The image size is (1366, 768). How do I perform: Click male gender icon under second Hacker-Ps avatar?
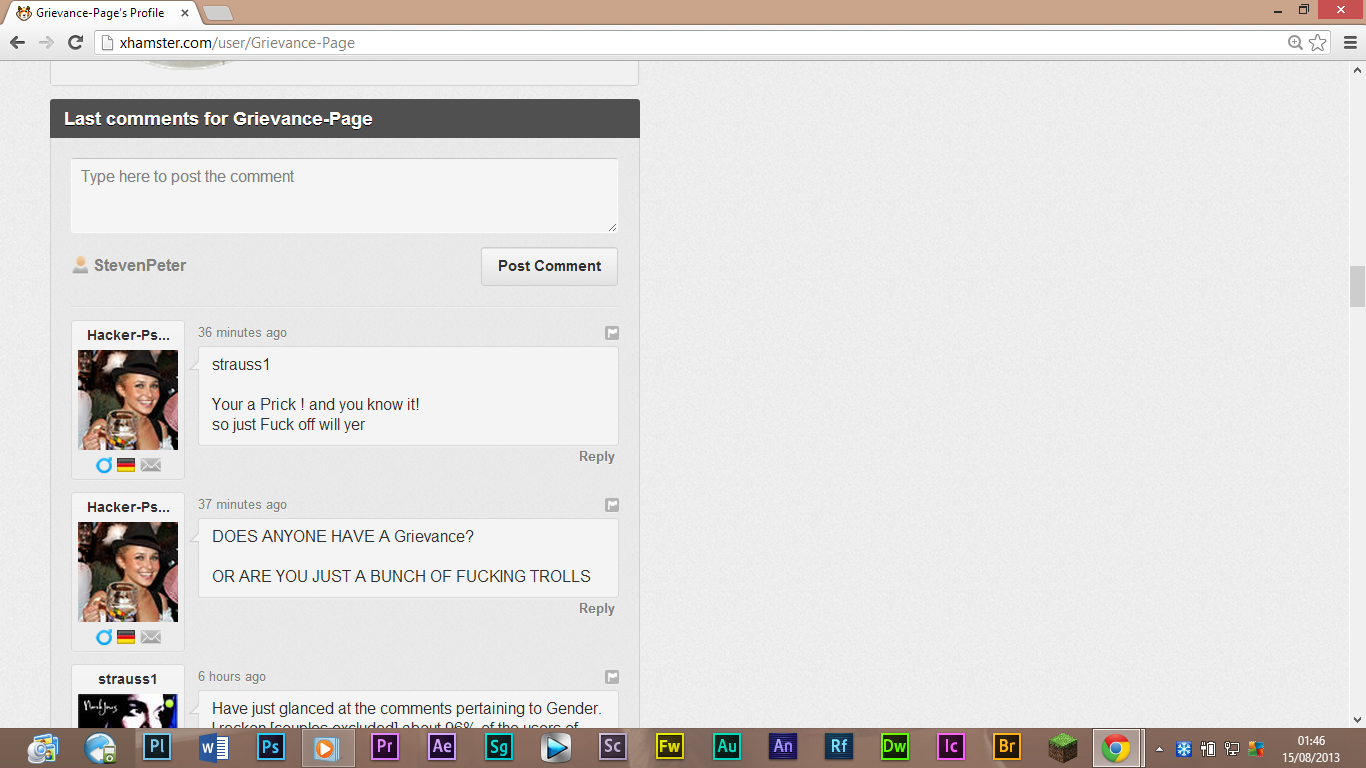pos(104,637)
